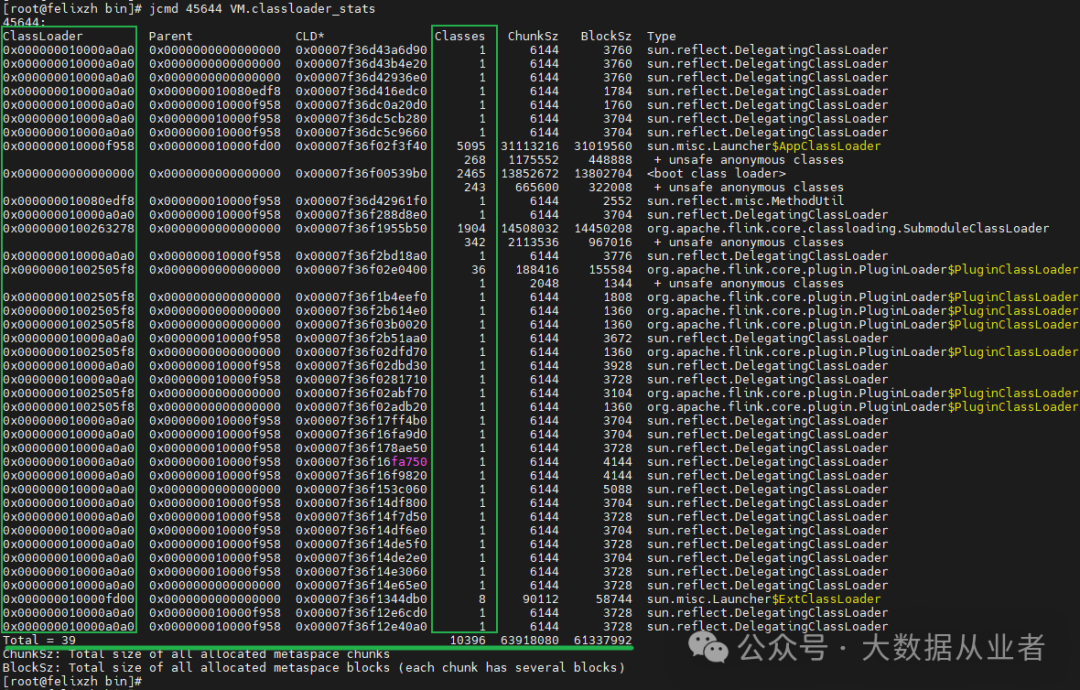Click the BlockSz value 13802704
This screenshot has height=690, width=1080.
coord(603,174)
